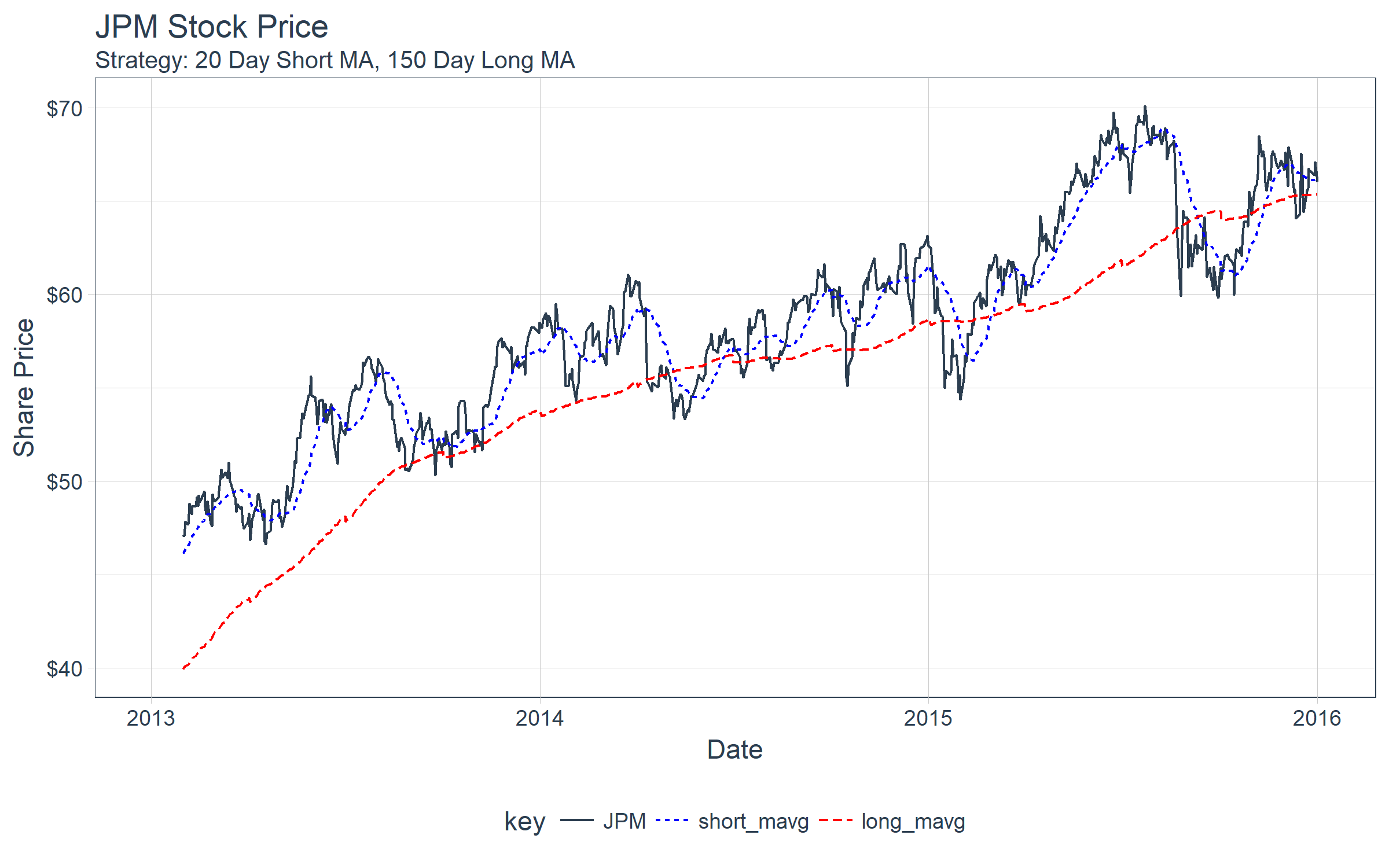Screen dimensions: 1389x868
Task: Click the '$60' y-axis label
Action: (x=64, y=295)
